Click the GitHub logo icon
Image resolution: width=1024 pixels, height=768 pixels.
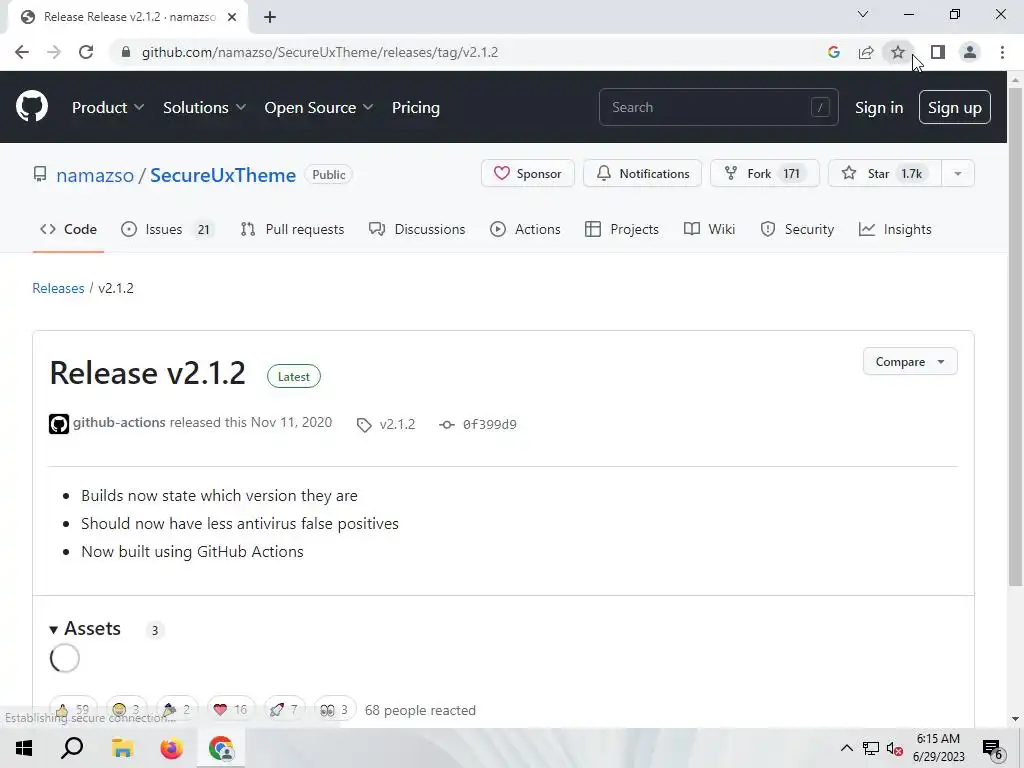coord(32,107)
